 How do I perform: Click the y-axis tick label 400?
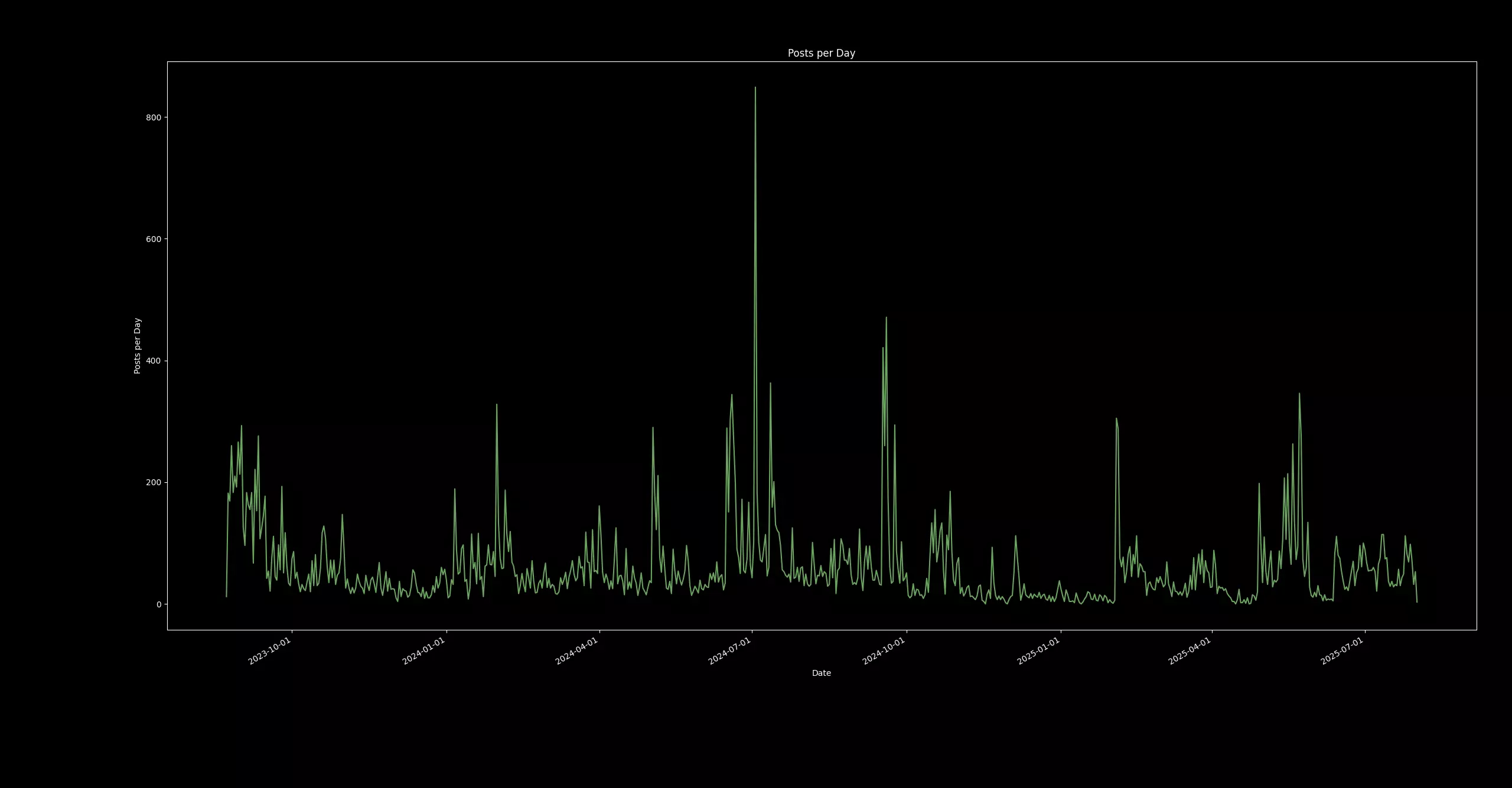tap(154, 361)
